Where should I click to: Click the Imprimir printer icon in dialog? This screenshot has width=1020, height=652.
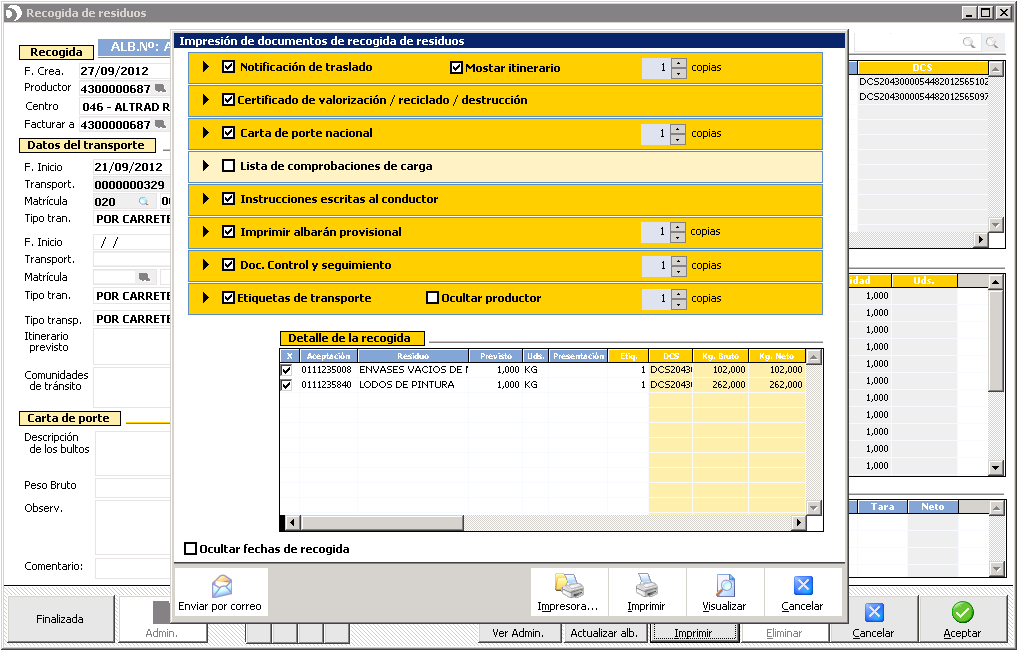[646, 586]
